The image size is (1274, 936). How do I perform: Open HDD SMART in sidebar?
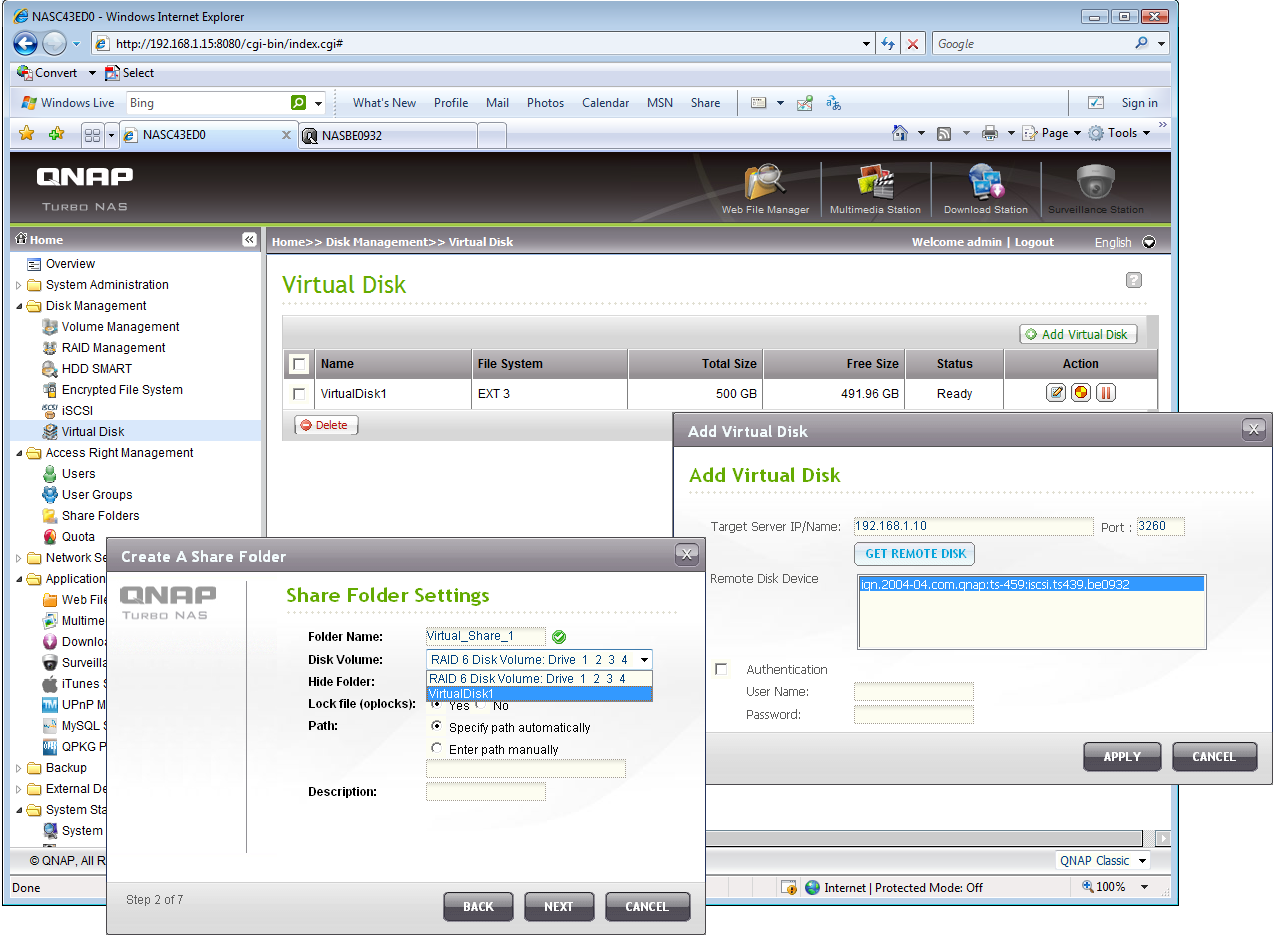(x=96, y=369)
